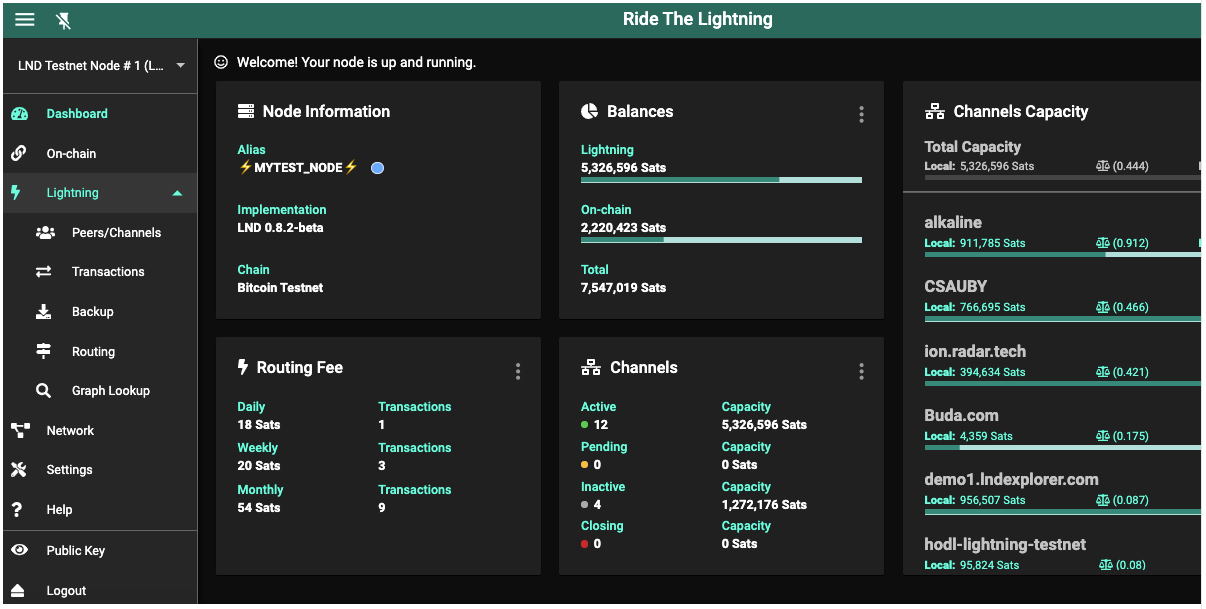Click the hodl-lightning-testnet channel name
Viewport: 1206px width, 609px height.
pyautogui.click(x=1005, y=544)
